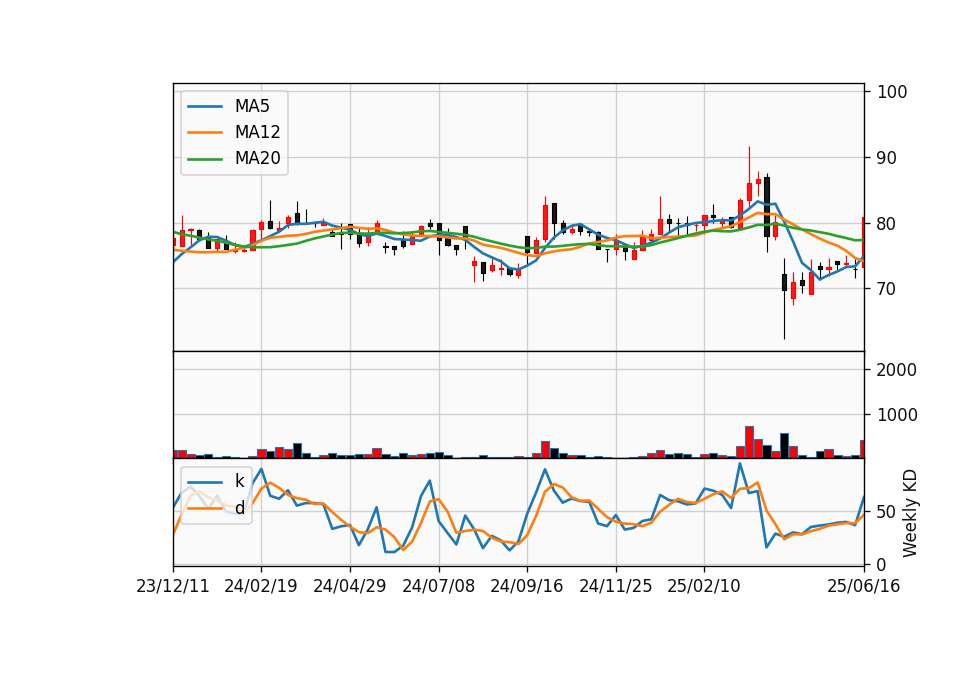Click the MA12 legend label
This screenshot has height=690, width=960.
pyautogui.click(x=257, y=132)
